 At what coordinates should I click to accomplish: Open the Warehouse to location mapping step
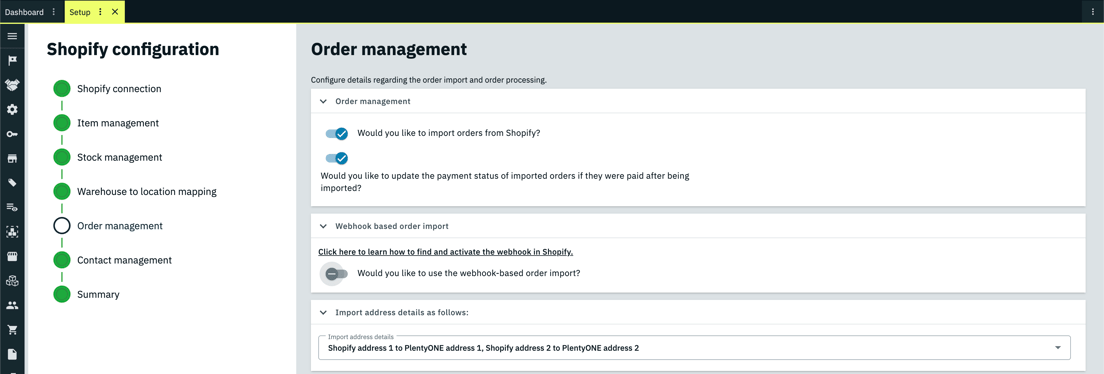coord(146,192)
